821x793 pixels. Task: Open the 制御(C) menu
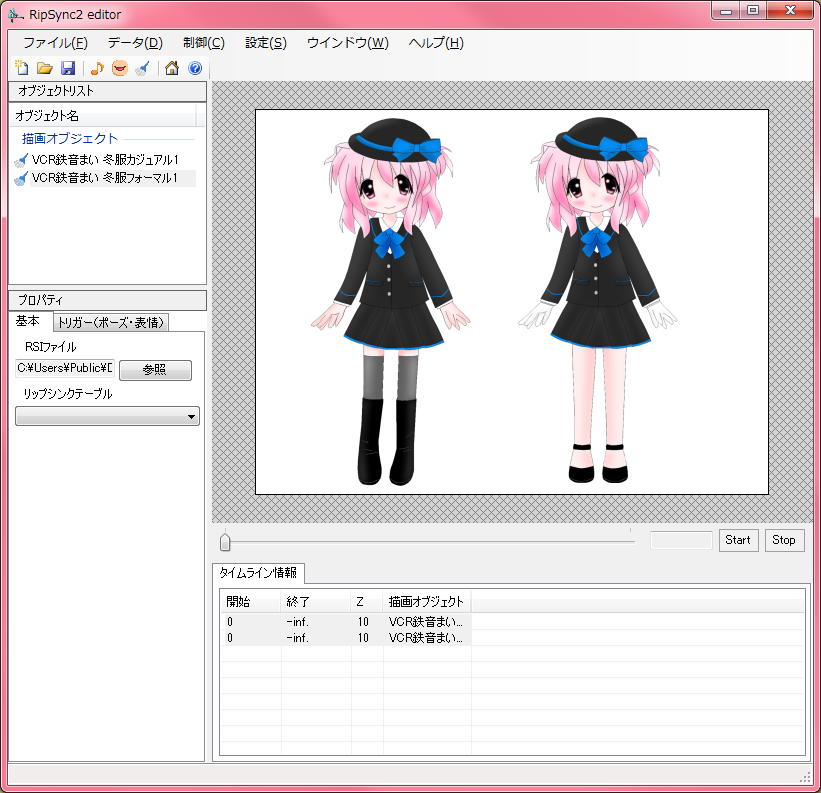pyautogui.click(x=204, y=43)
